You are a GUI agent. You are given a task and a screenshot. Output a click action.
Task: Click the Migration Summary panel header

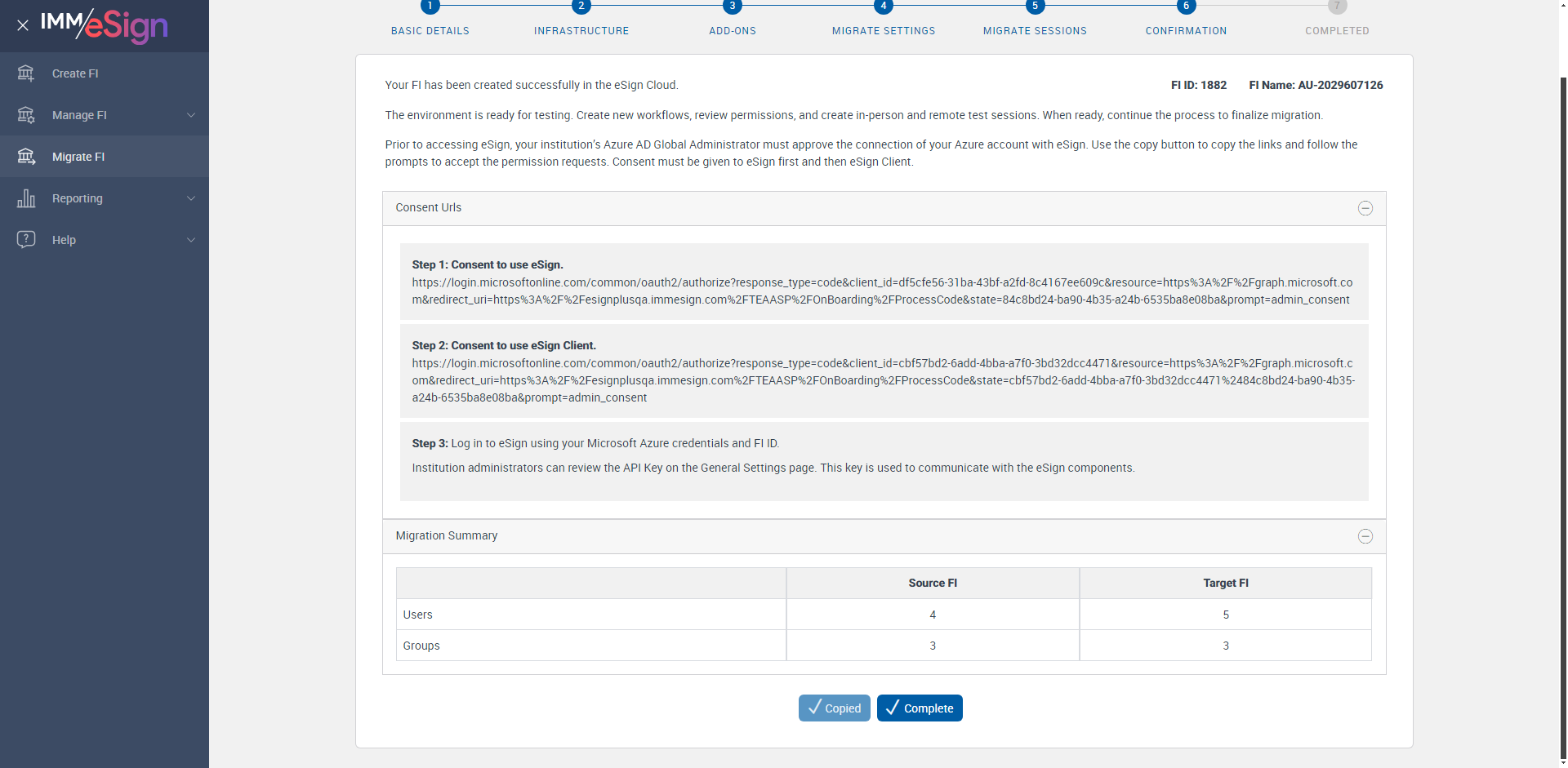pyautogui.click(x=884, y=536)
